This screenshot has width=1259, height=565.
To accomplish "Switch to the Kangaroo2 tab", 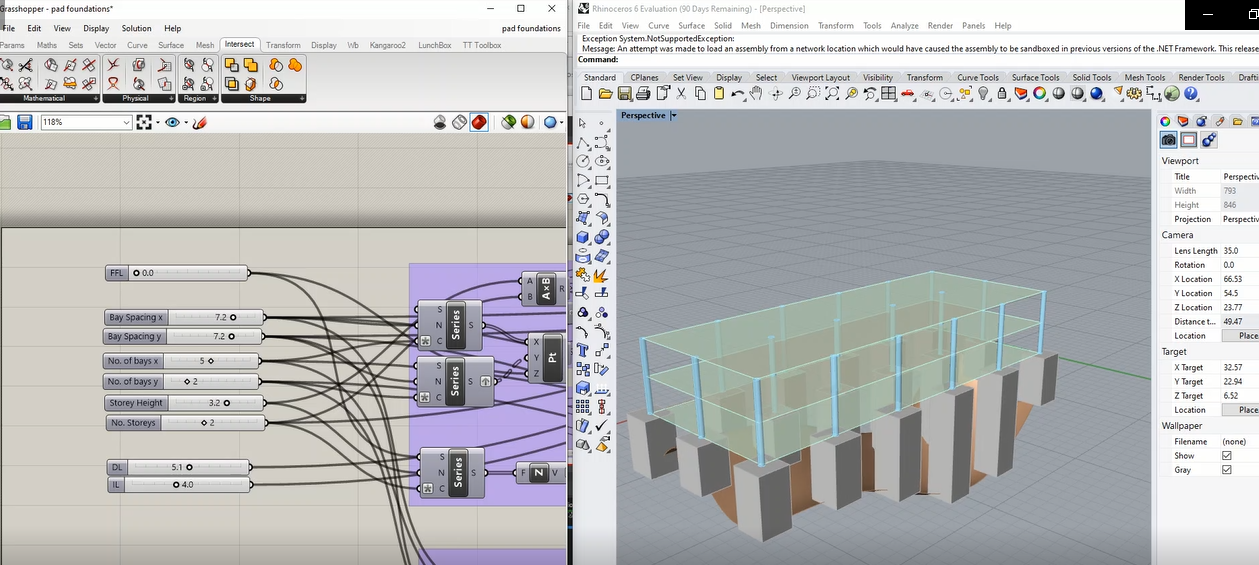I will point(387,45).
